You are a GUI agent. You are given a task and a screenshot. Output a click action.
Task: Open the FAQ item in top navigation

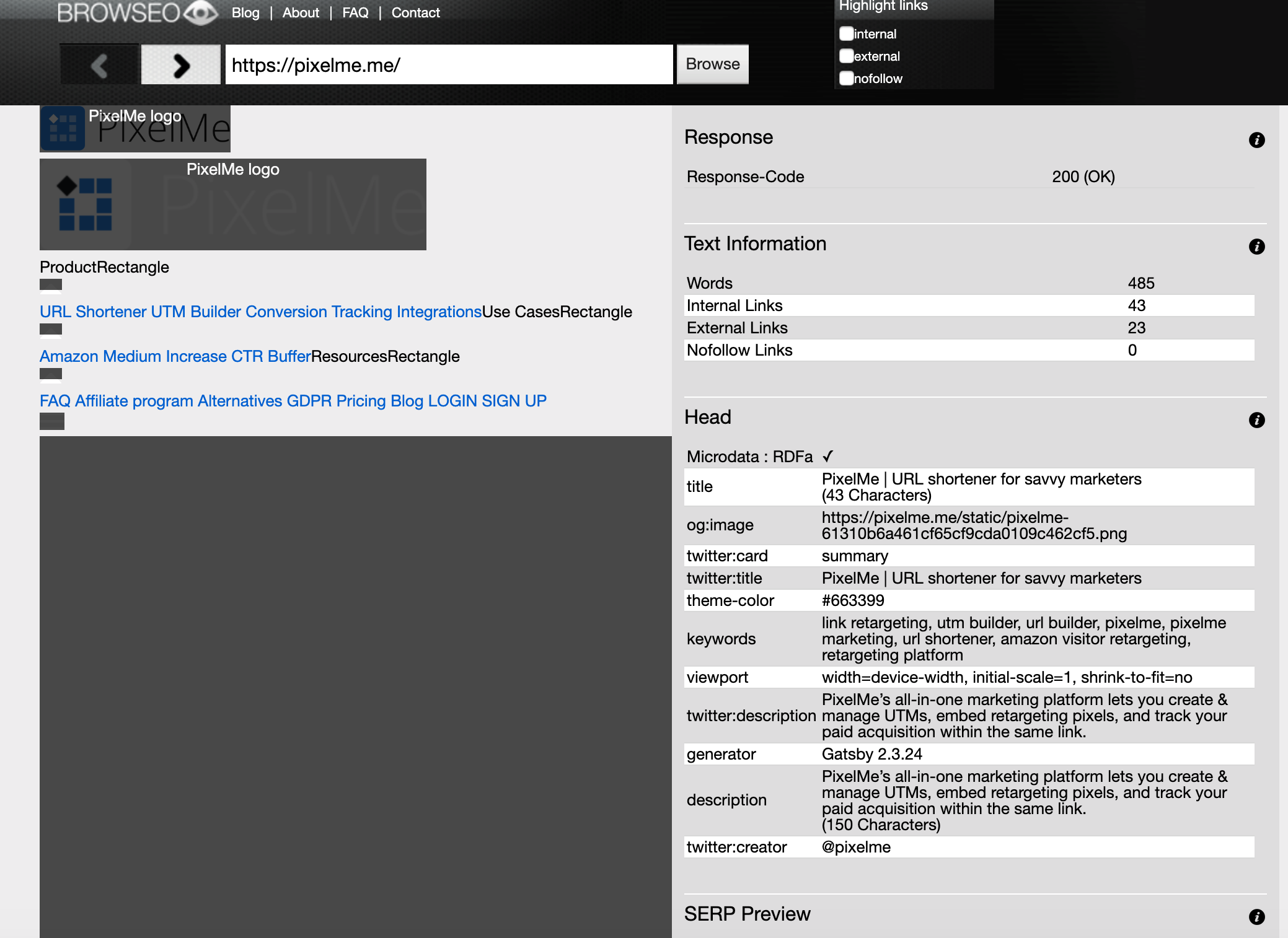coord(355,12)
